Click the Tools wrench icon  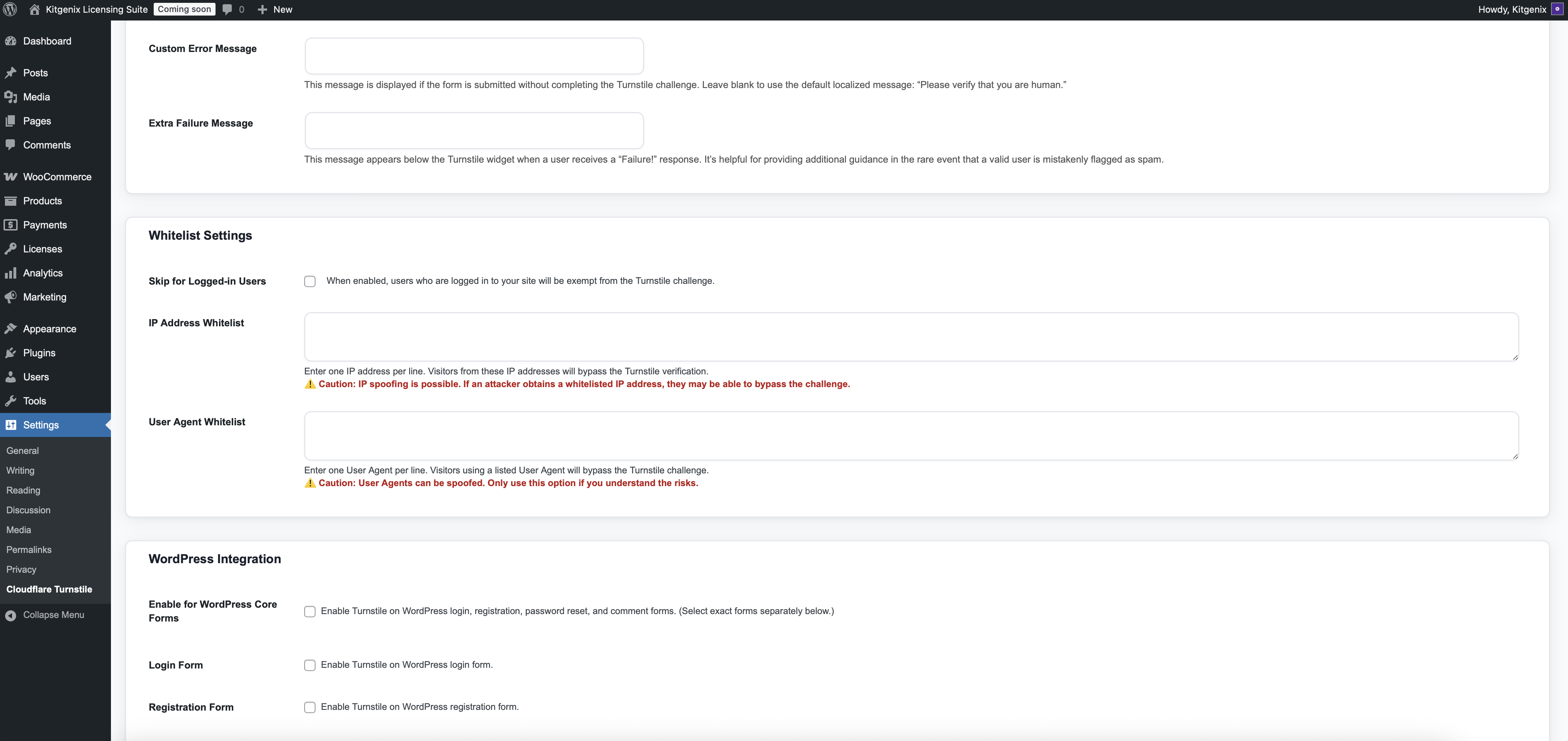pyautogui.click(x=10, y=401)
